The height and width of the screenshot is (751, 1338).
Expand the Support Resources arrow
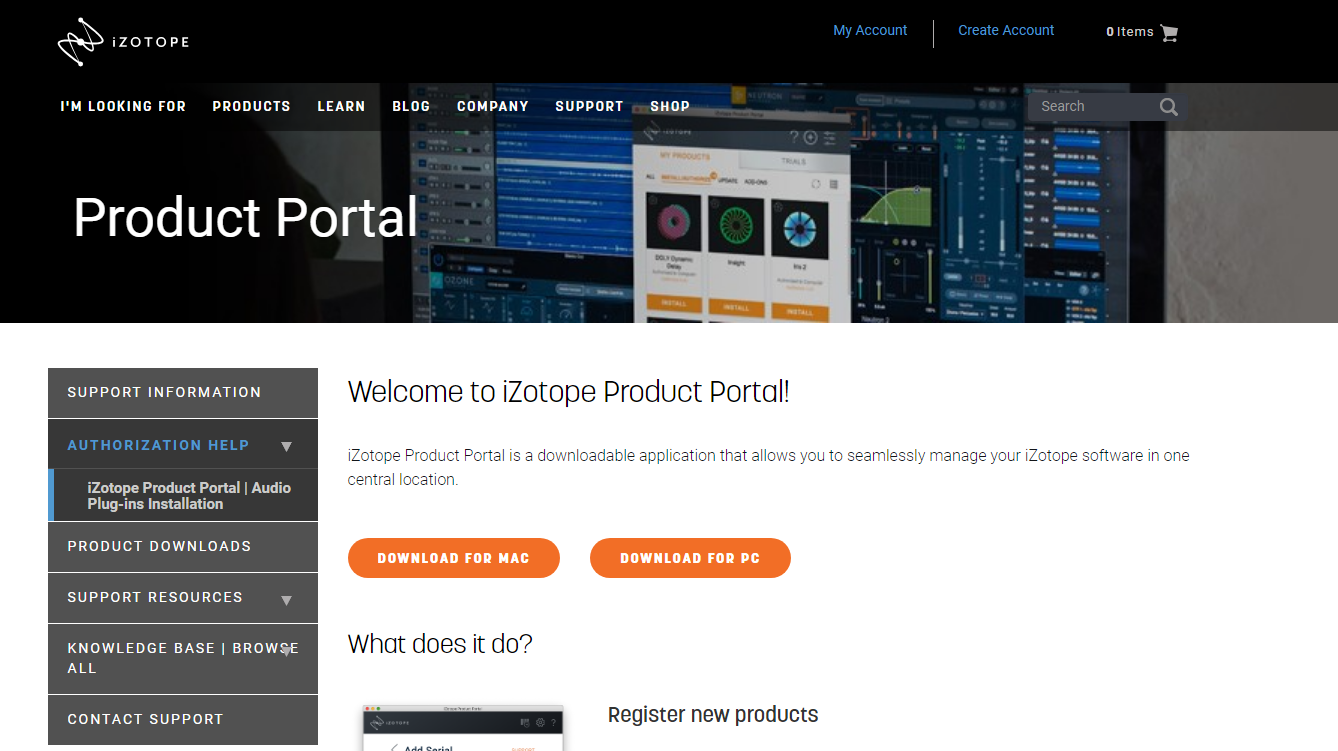pyautogui.click(x=287, y=600)
